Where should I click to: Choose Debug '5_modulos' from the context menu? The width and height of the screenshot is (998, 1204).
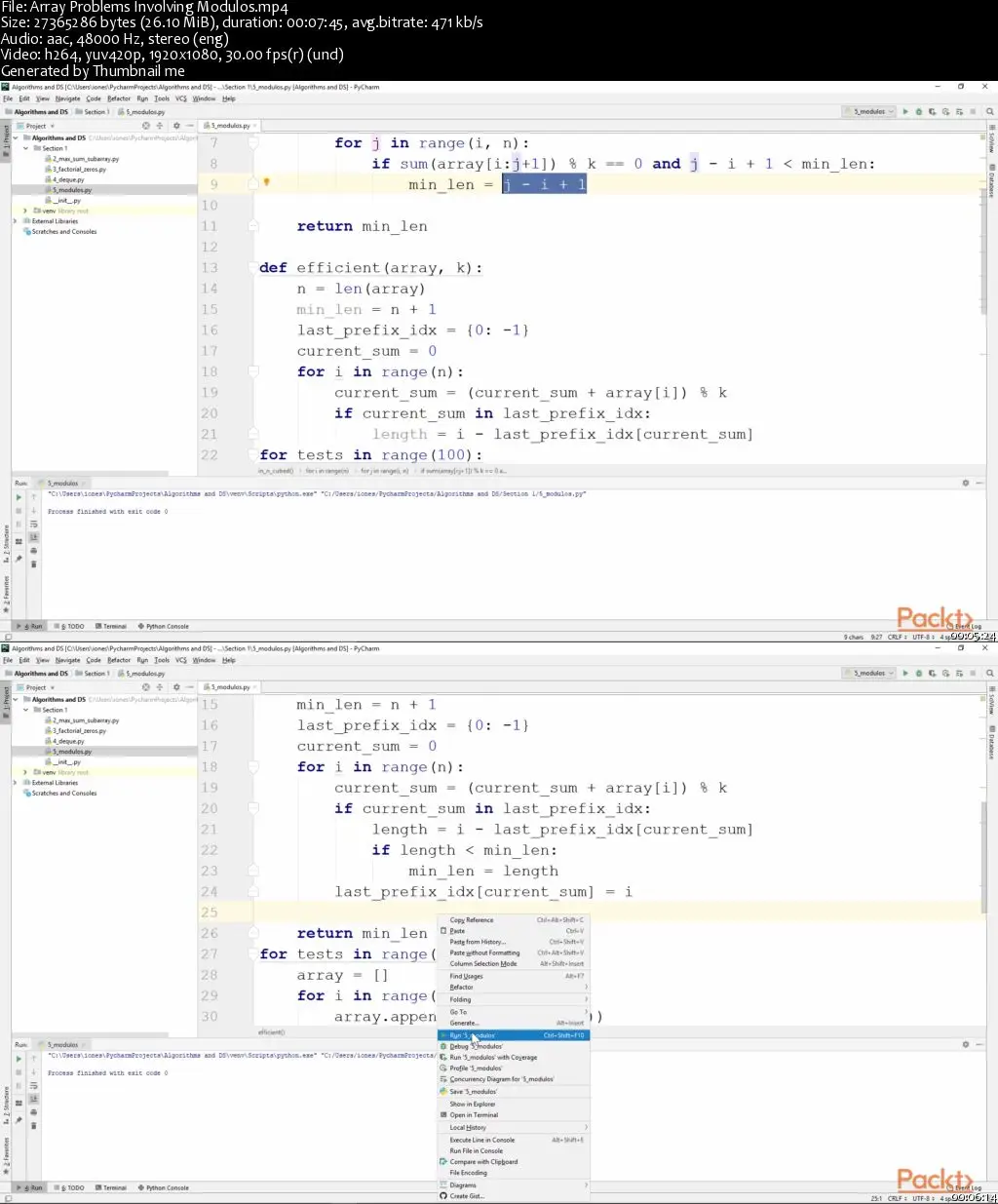478,1046
